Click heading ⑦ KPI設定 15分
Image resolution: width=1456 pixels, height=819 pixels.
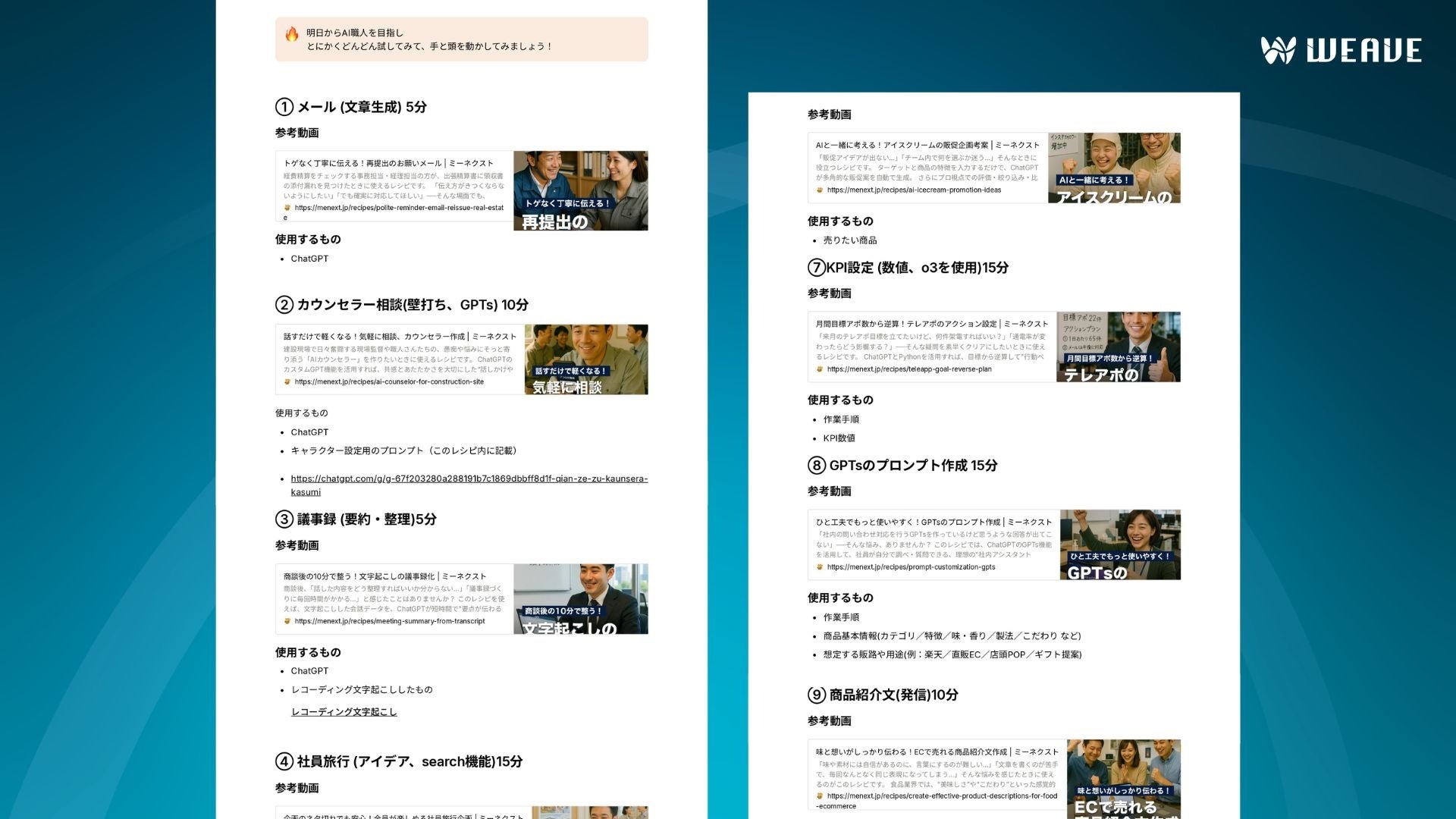908,268
